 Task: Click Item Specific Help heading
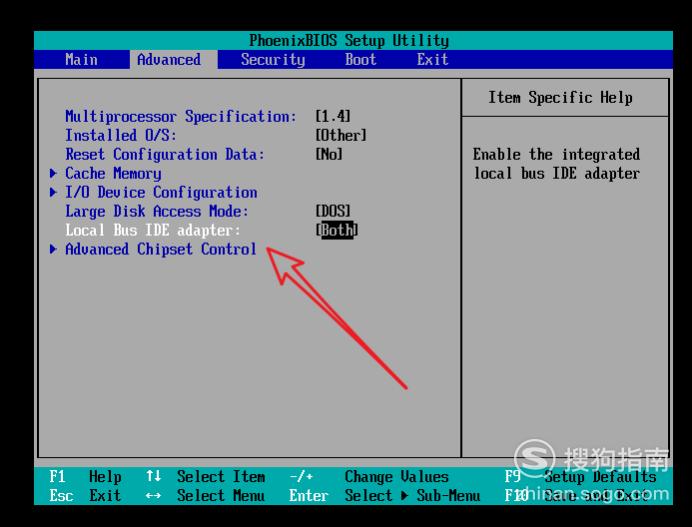560,98
